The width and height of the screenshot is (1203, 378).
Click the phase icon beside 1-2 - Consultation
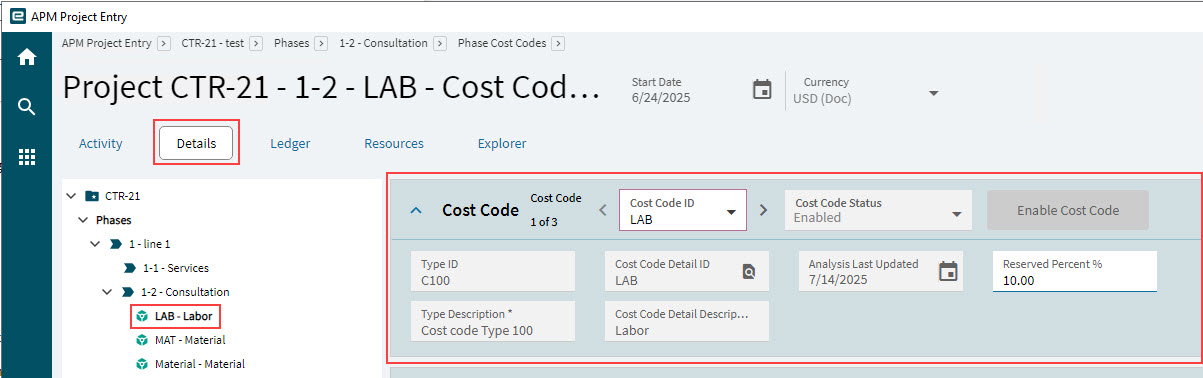click(x=128, y=292)
